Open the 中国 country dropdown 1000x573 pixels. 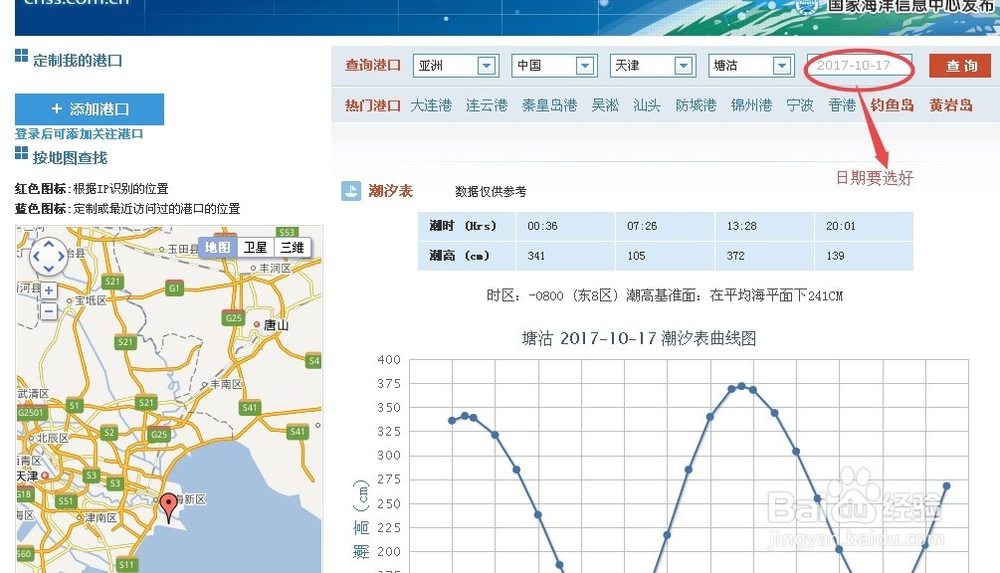point(585,66)
